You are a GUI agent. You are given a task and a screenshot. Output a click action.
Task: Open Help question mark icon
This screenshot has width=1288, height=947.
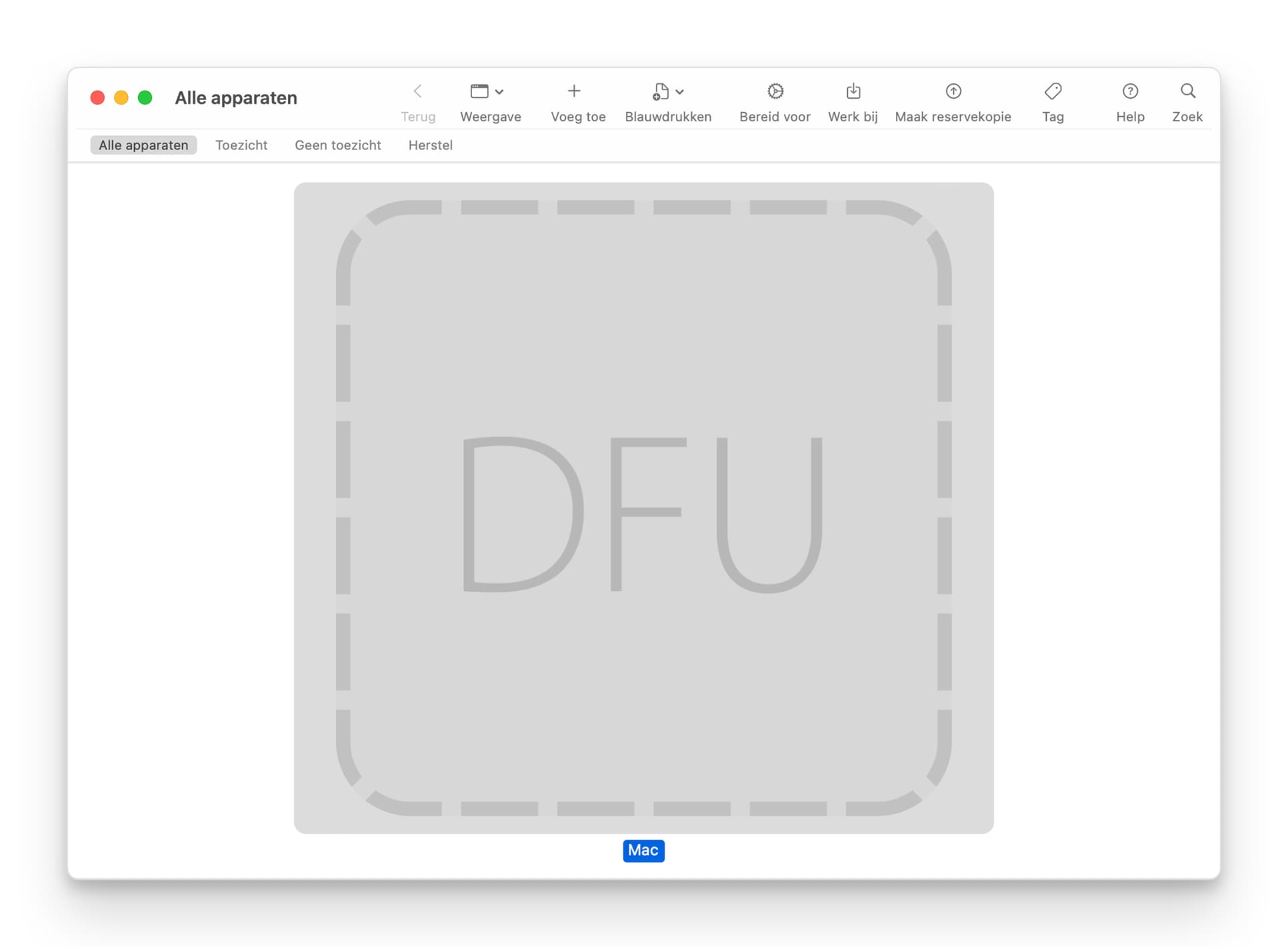click(x=1130, y=91)
